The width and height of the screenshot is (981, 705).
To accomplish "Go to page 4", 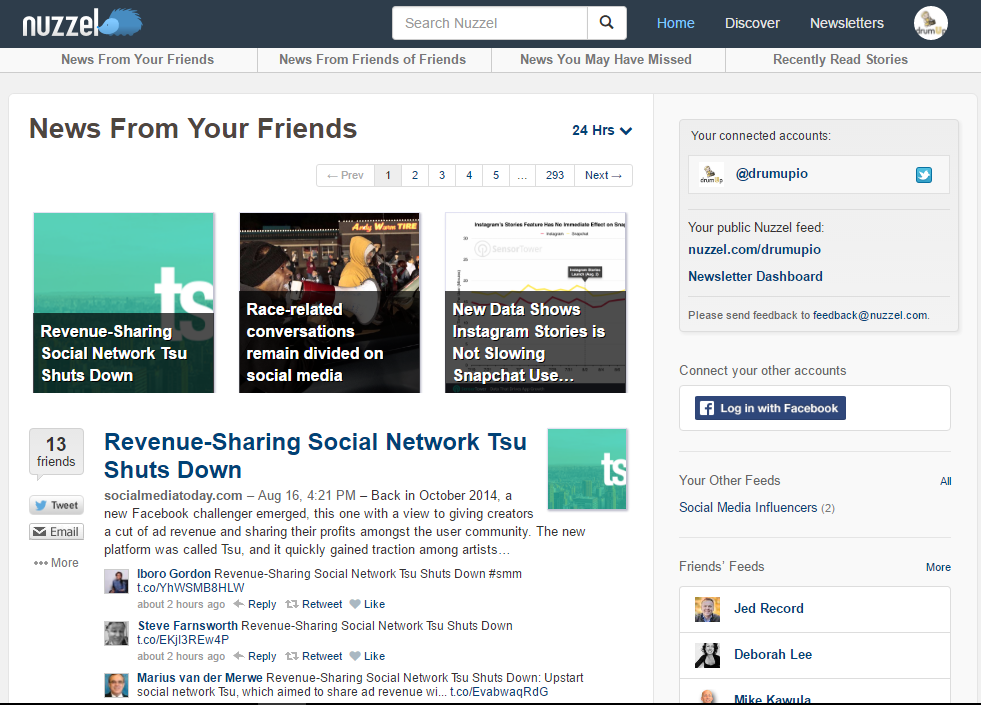I will (469, 175).
